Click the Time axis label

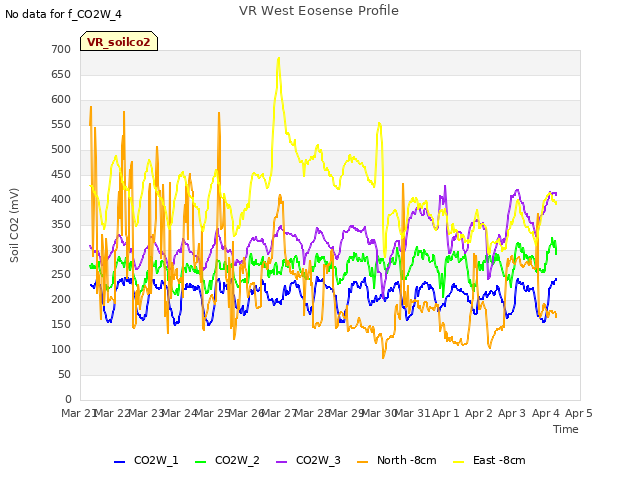tap(566, 429)
